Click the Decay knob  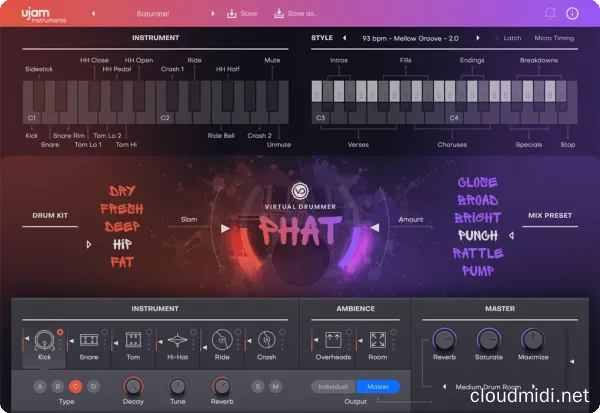tap(133, 386)
